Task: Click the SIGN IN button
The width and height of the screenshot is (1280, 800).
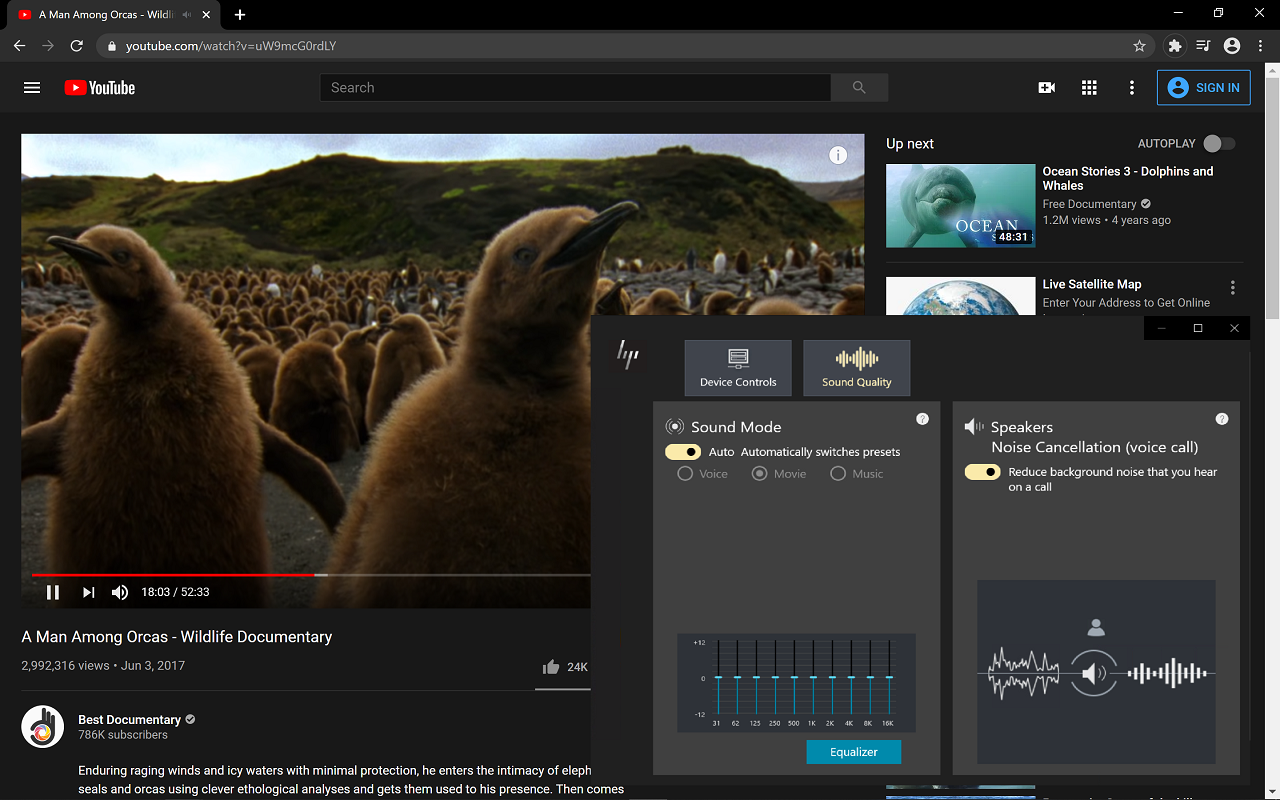Action: (x=1203, y=87)
